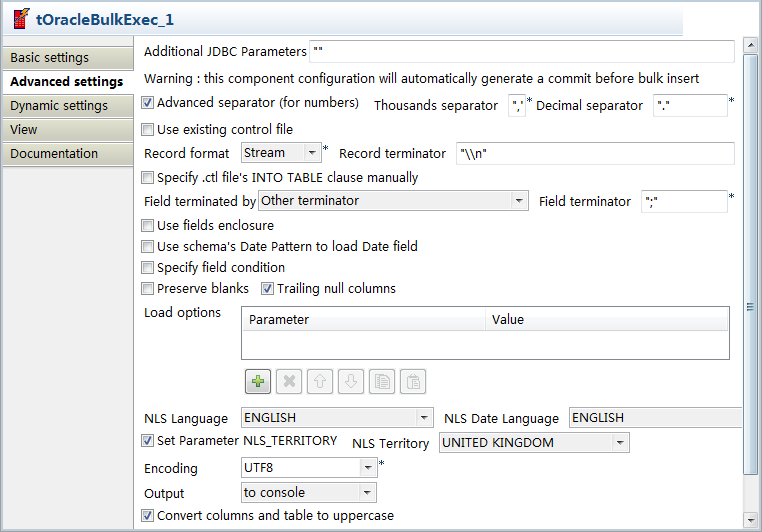The image size is (762, 532).
Task: Enable Preserve blanks option
Action: (148, 289)
